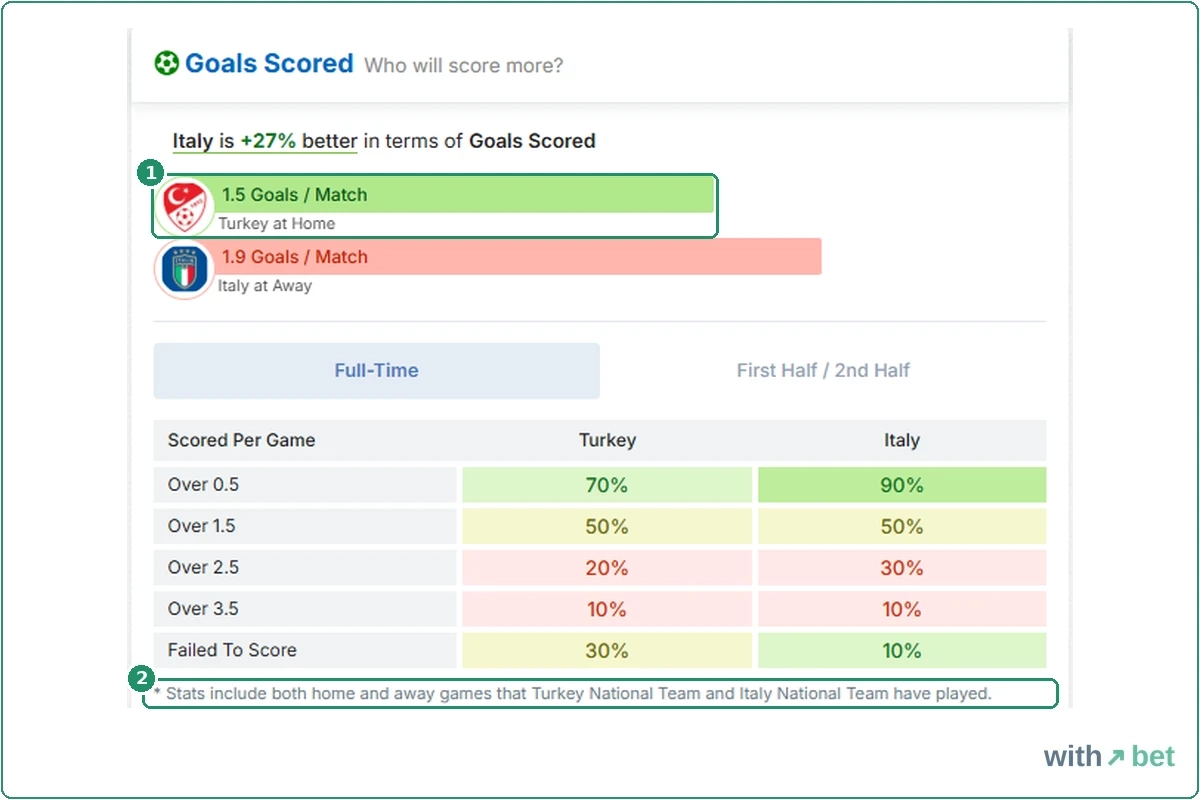Click Italy's 50% Over 1.5 cell

point(902,526)
